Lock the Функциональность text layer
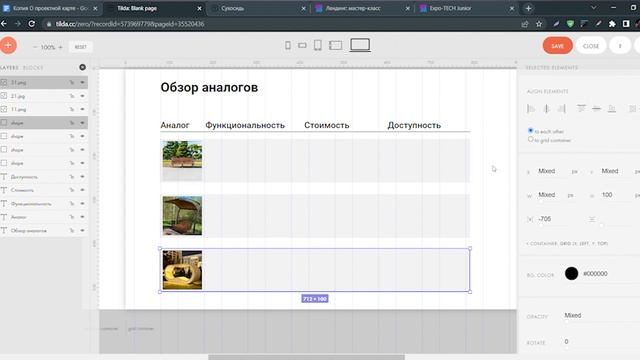 pyautogui.click(x=72, y=204)
